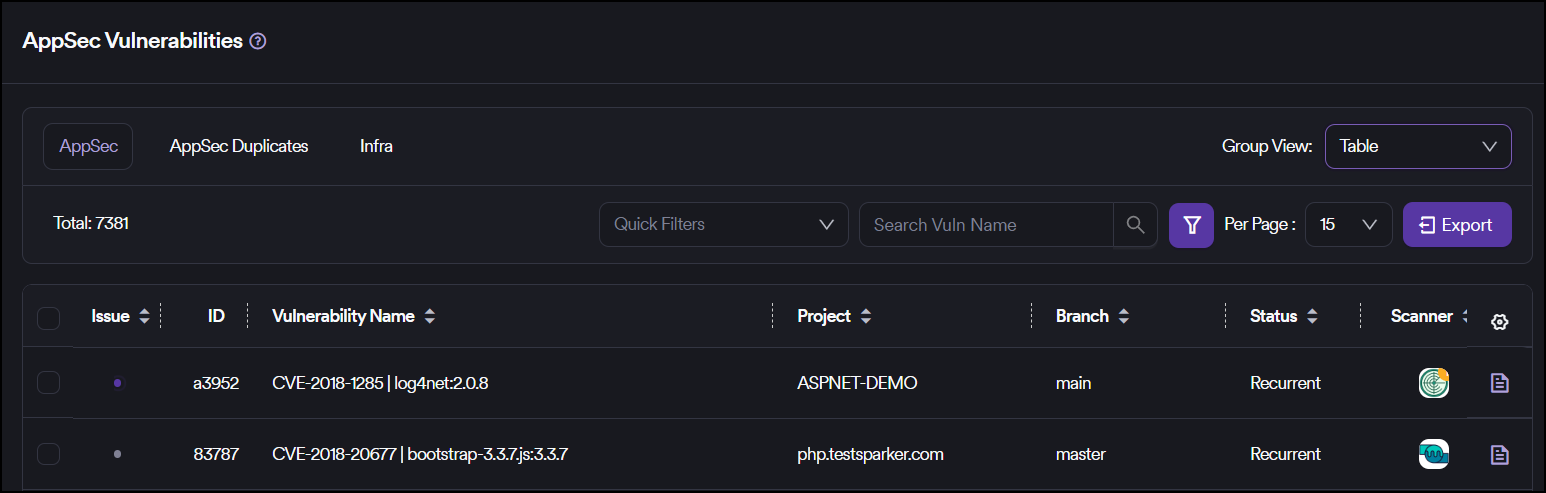
Task: Sort by Vulnerability Name column arrows
Action: [430, 317]
